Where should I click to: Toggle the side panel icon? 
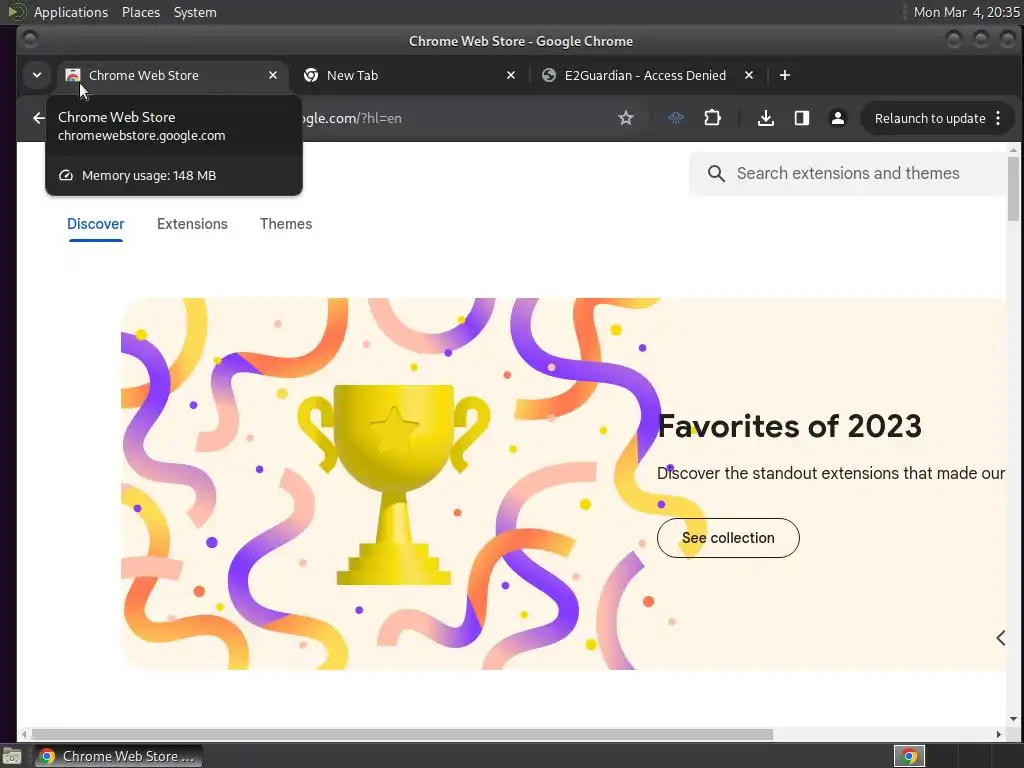pyautogui.click(x=801, y=118)
